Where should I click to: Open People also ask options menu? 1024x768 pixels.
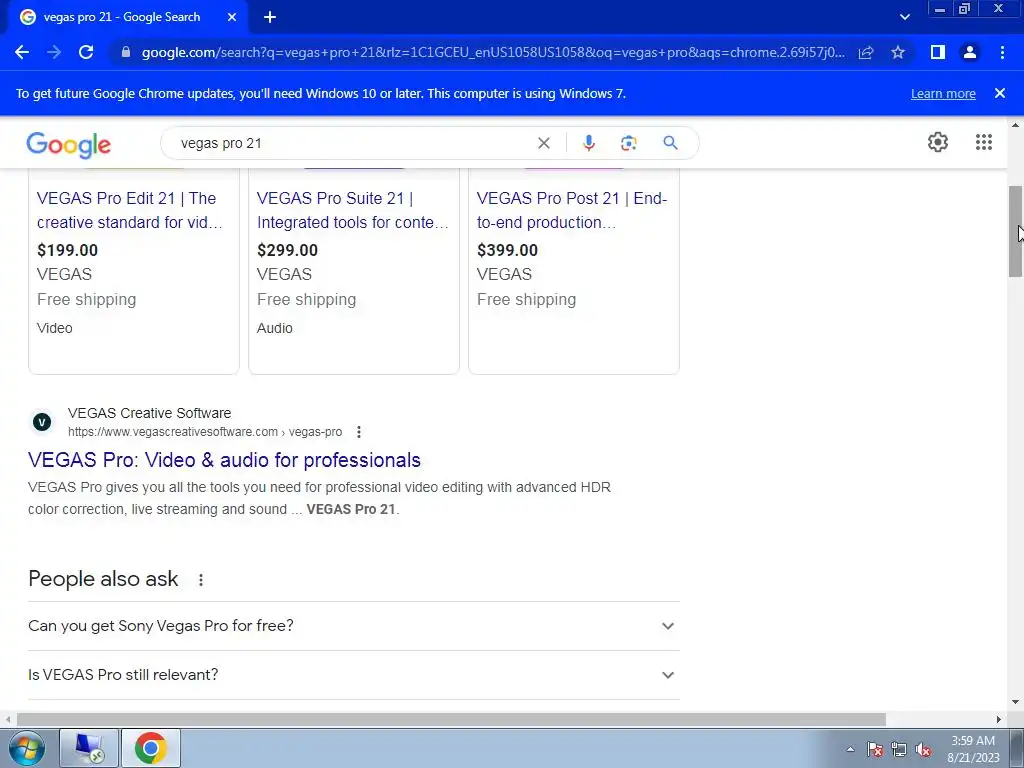click(200, 579)
